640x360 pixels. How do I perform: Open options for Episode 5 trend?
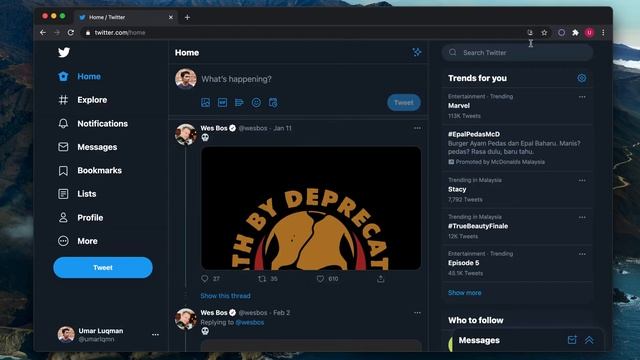[582, 254]
